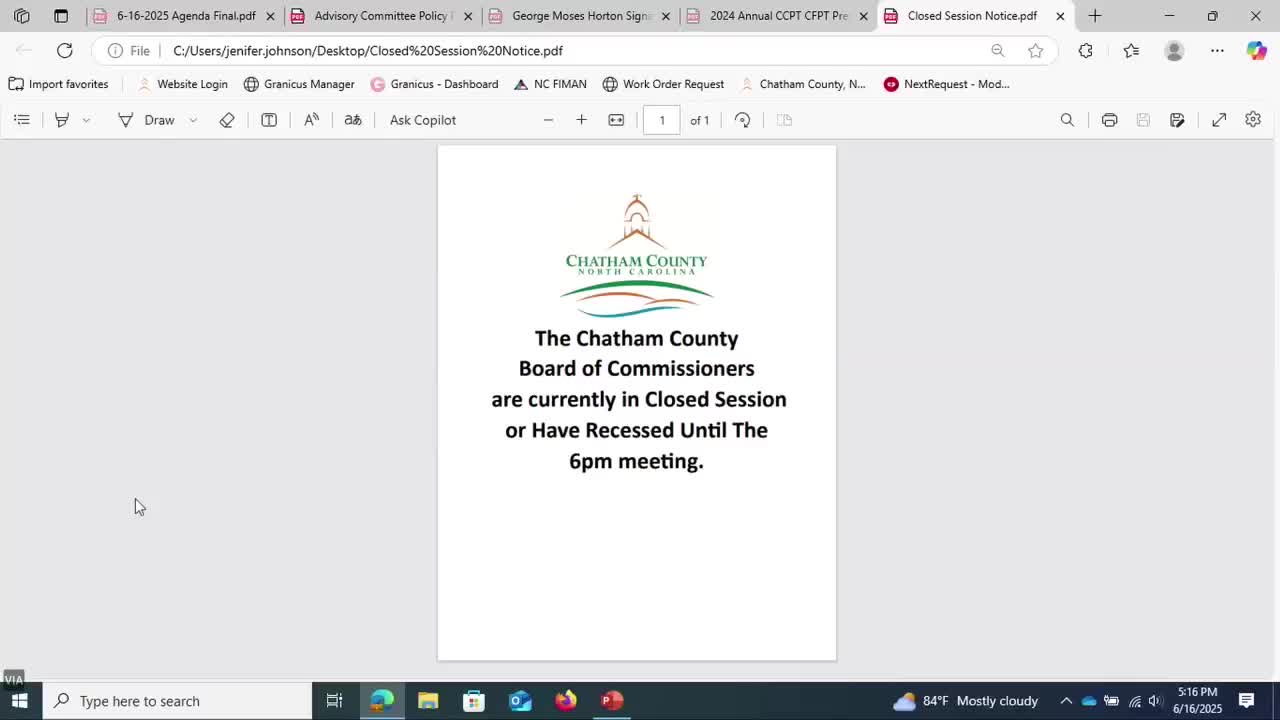The height and width of the screenshot is (720, 1280).
Task: Open the Work Order Request bookmark
Action: pos(663,84)
